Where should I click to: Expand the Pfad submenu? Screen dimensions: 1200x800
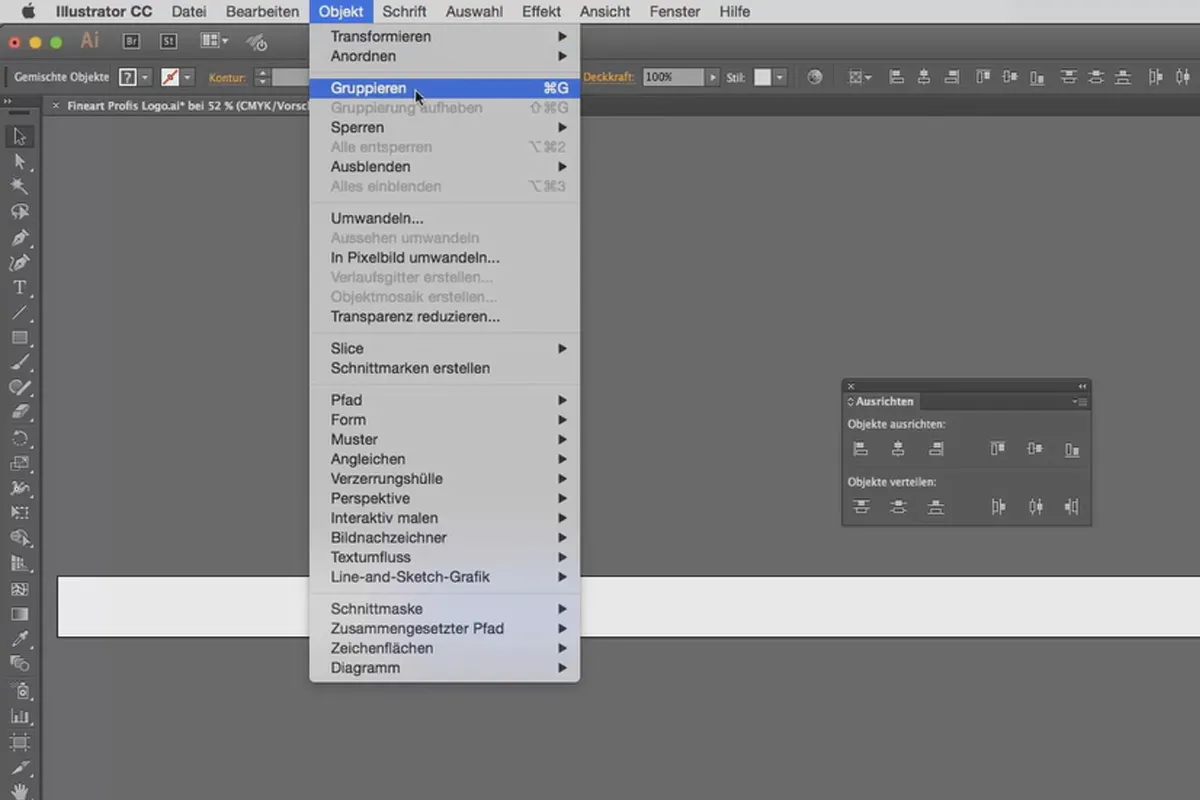tap(444, 400)
